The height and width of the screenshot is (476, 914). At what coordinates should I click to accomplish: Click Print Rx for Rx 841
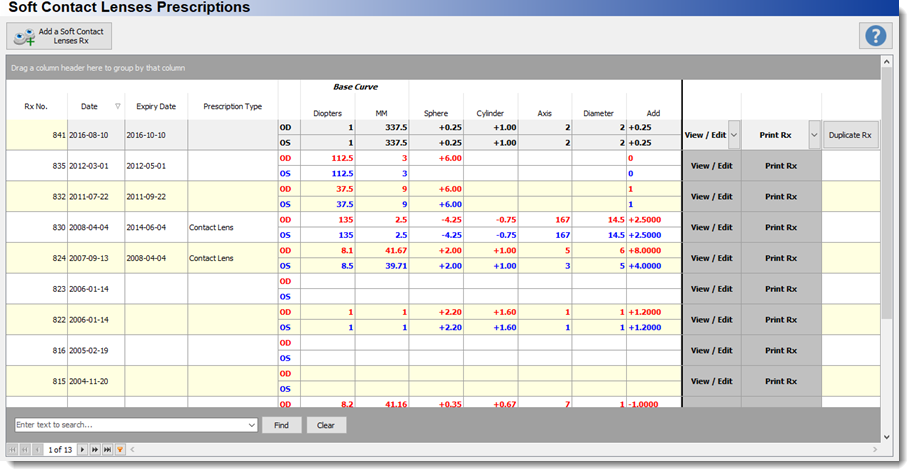coord(775,135)
